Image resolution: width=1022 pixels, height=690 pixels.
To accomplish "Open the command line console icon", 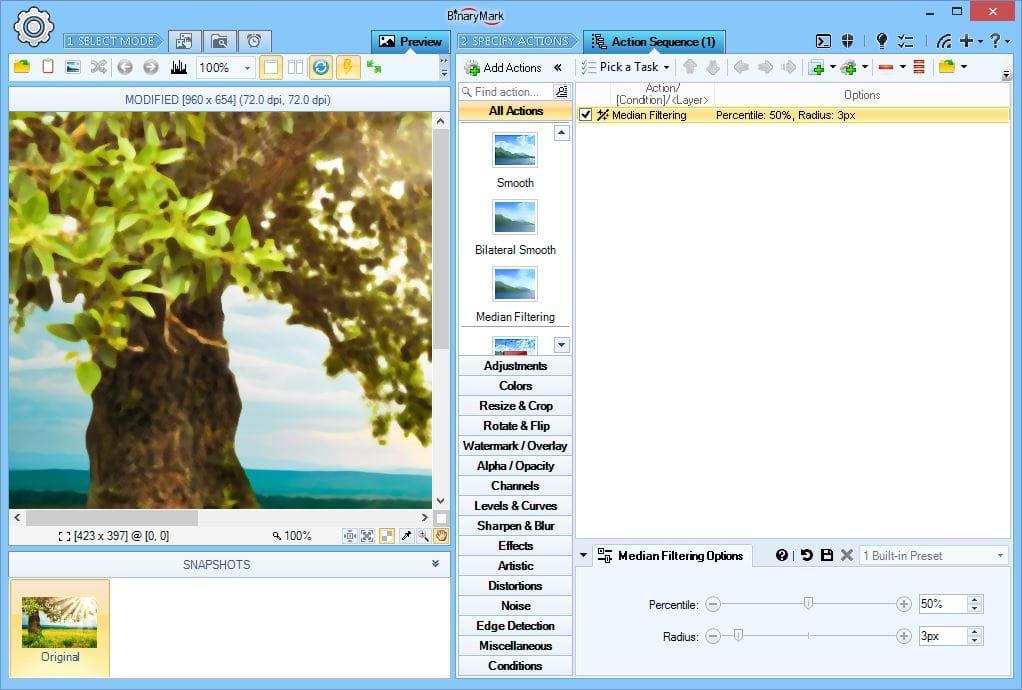I will pos(823,41).
